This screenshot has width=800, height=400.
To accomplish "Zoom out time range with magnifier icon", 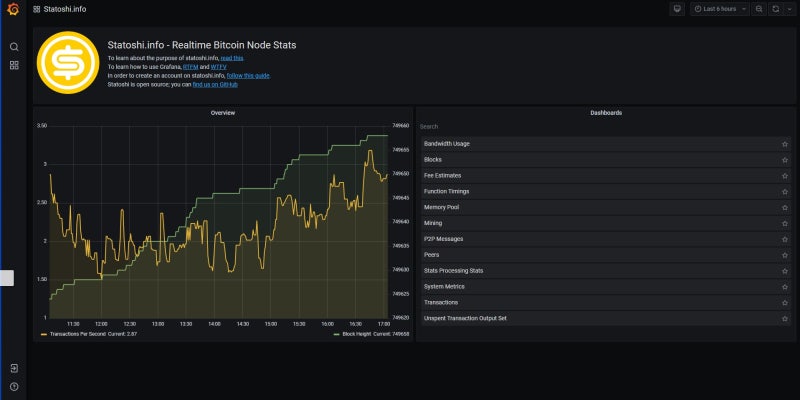I will pyautogui.click(x=759, y=9).
